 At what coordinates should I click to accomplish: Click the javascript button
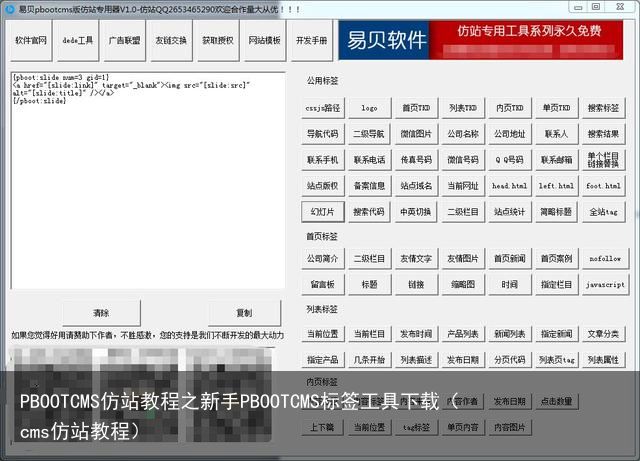tap(605, 284)
